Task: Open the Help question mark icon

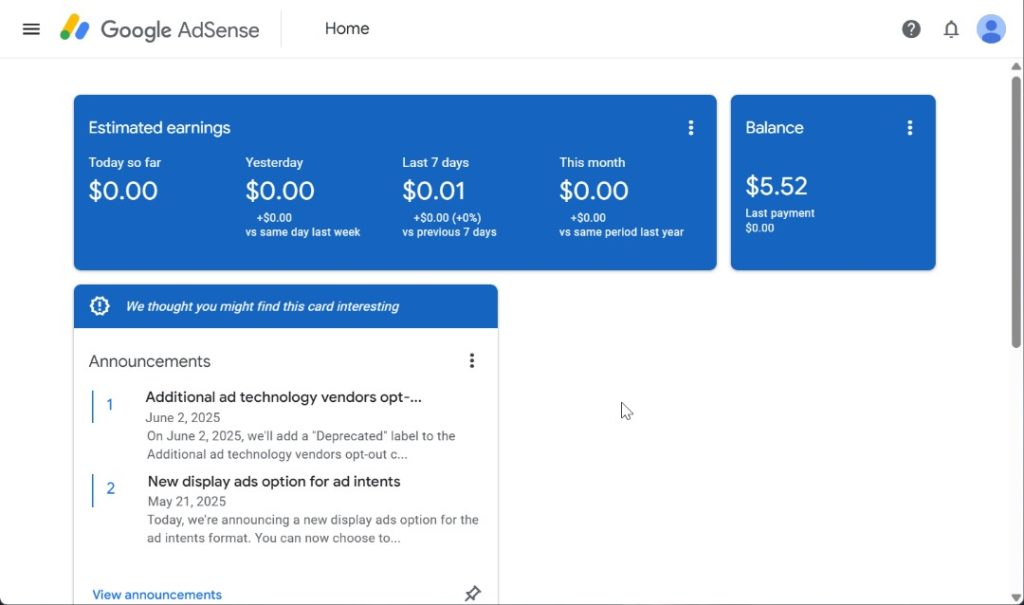Action: (x=911, y=29)
